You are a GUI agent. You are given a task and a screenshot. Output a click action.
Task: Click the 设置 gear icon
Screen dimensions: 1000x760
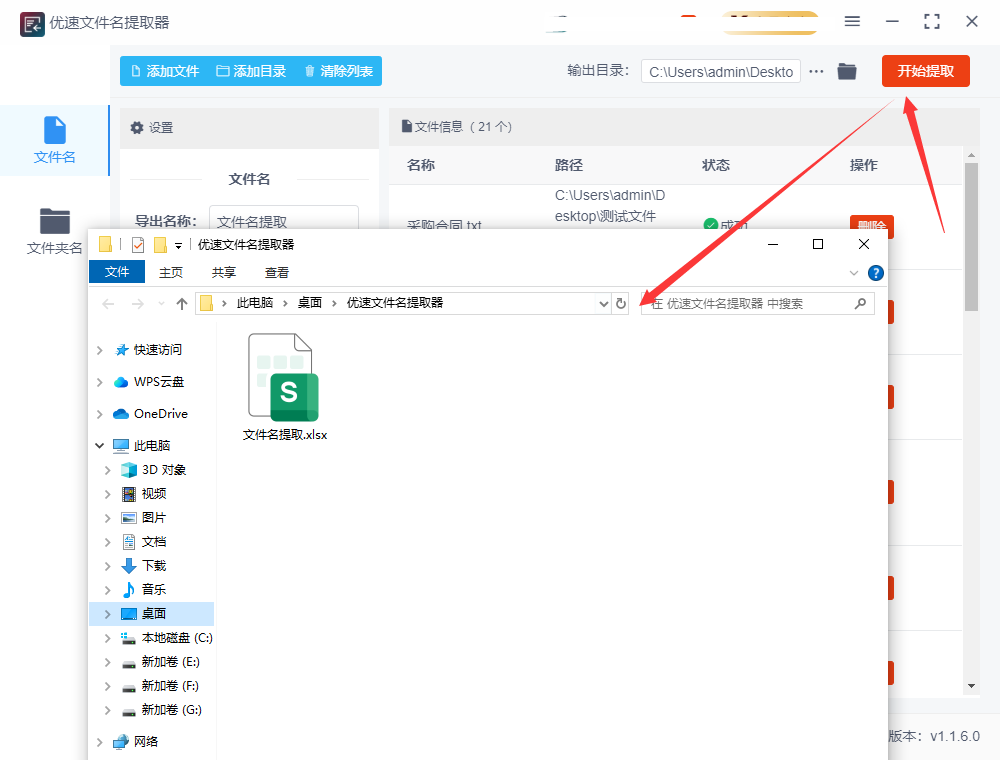136,128
